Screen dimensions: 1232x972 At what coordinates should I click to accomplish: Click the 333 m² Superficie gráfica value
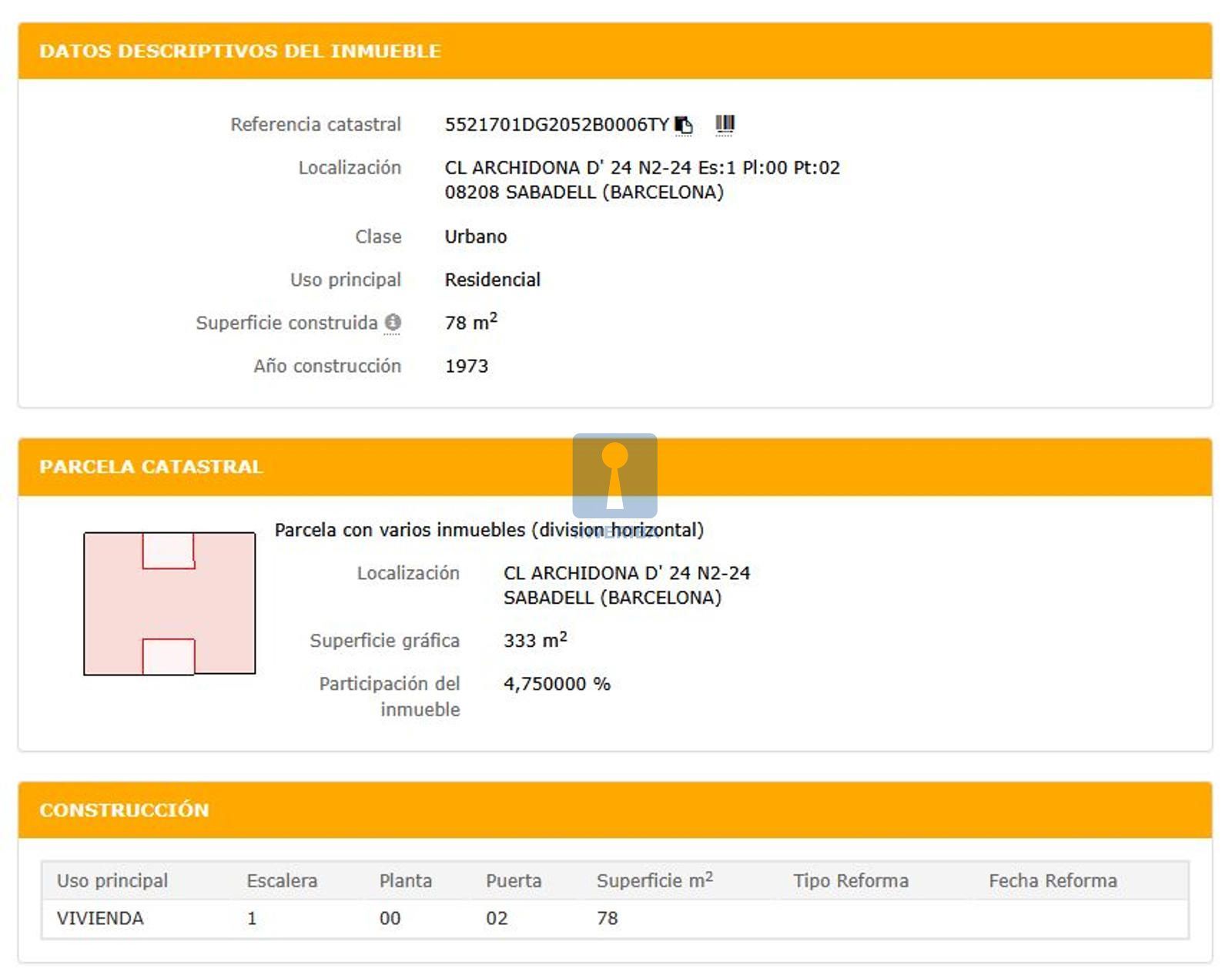click(x=535, y=641)
